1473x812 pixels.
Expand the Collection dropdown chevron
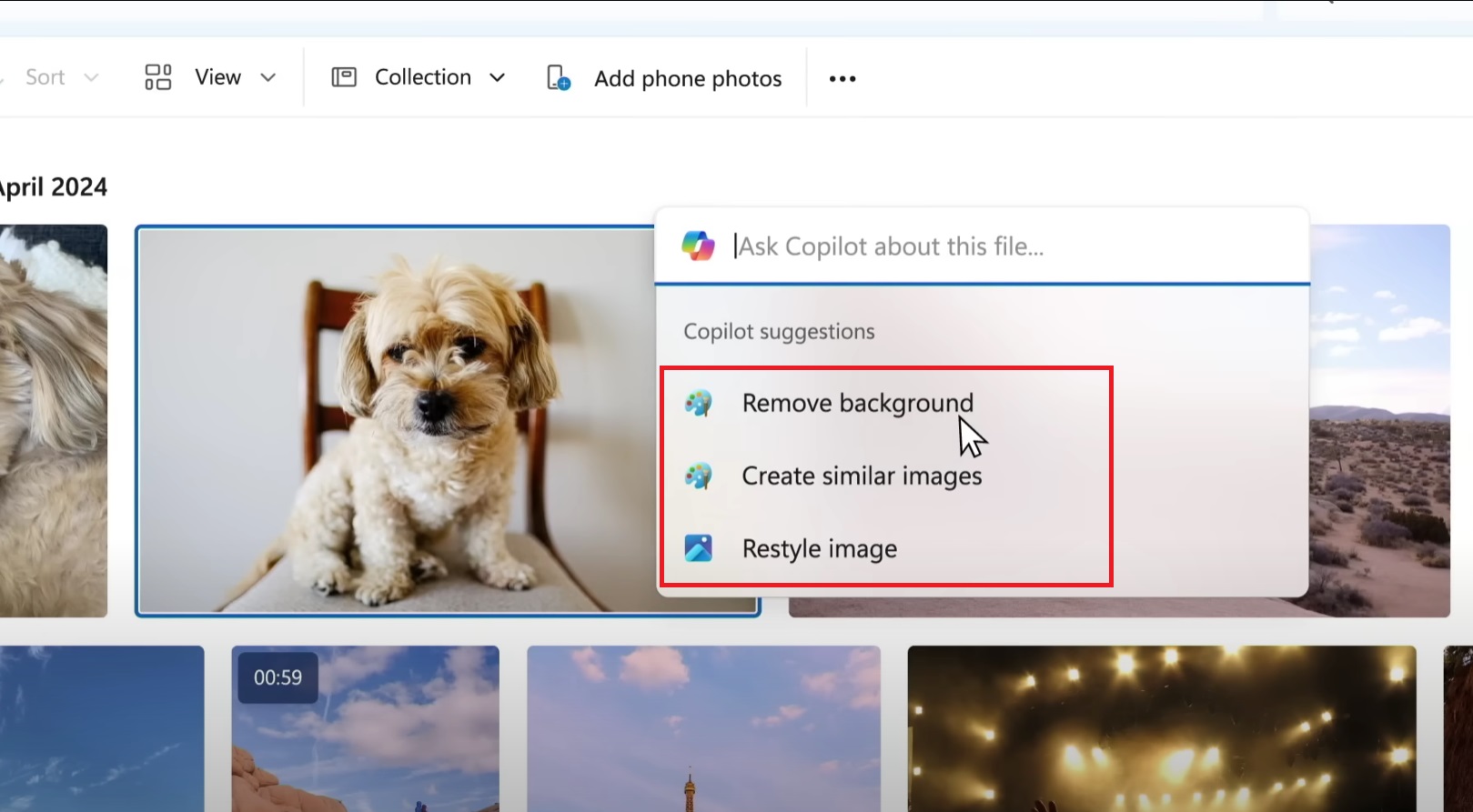(x=497, y=78)
